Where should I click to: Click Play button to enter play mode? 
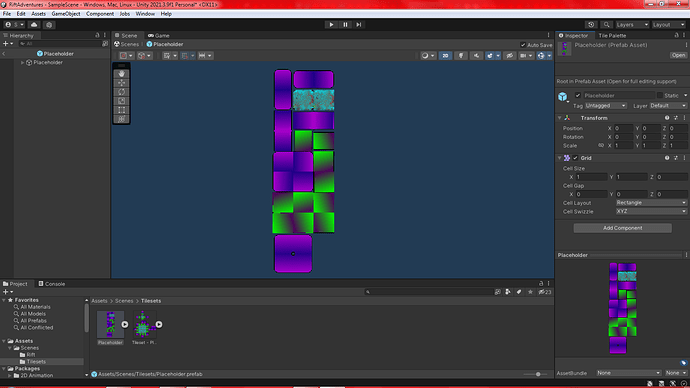[331, 25]
